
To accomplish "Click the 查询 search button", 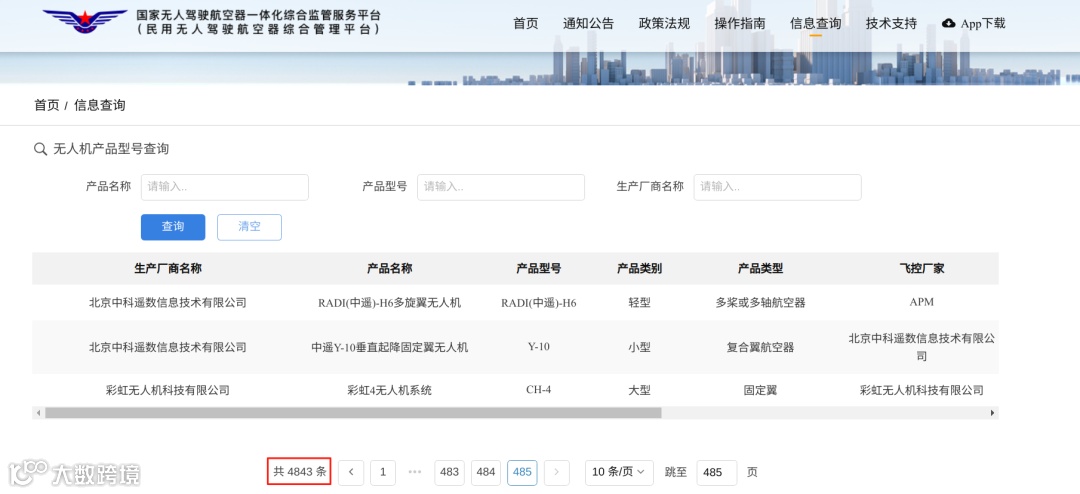I will tap(173, 227).
